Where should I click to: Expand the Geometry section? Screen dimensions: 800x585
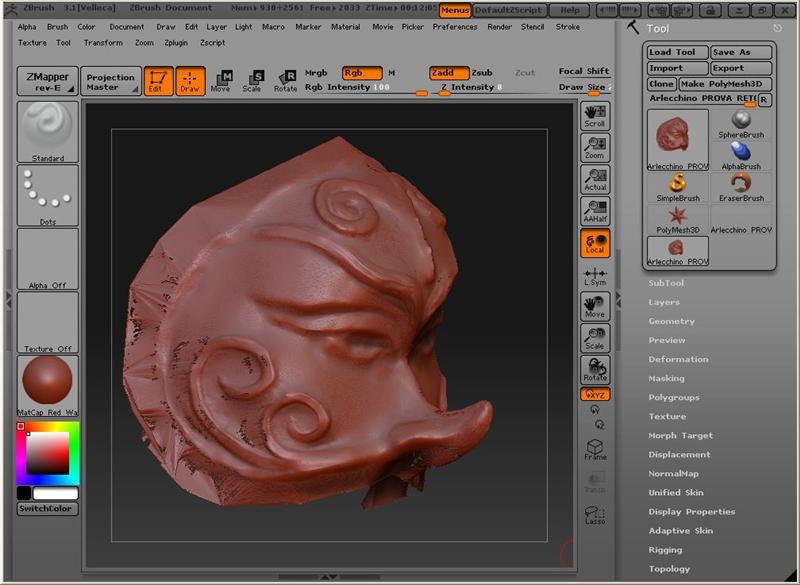(671, 321)
